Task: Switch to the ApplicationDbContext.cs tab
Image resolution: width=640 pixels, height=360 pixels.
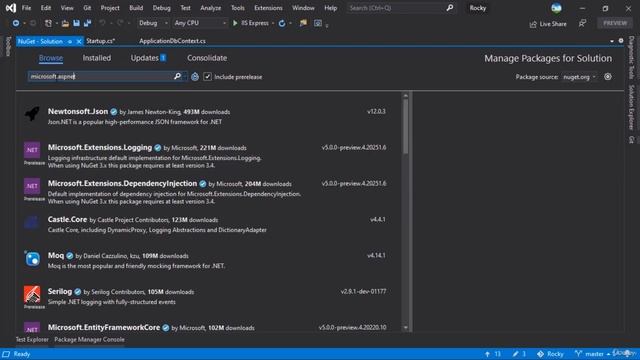Action: pos(172,41)
